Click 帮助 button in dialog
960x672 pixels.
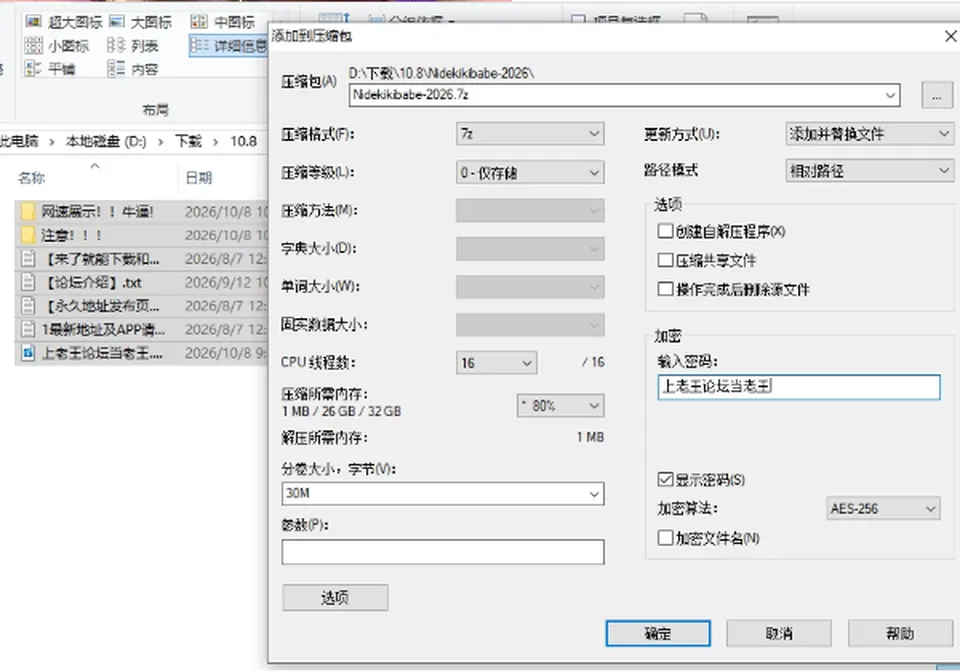click(x=900, y=633)
